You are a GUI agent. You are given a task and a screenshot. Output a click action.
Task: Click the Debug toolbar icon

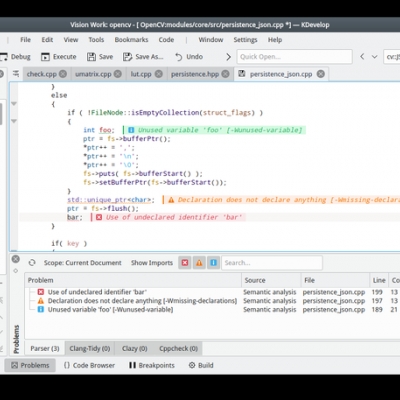(4, 57)
